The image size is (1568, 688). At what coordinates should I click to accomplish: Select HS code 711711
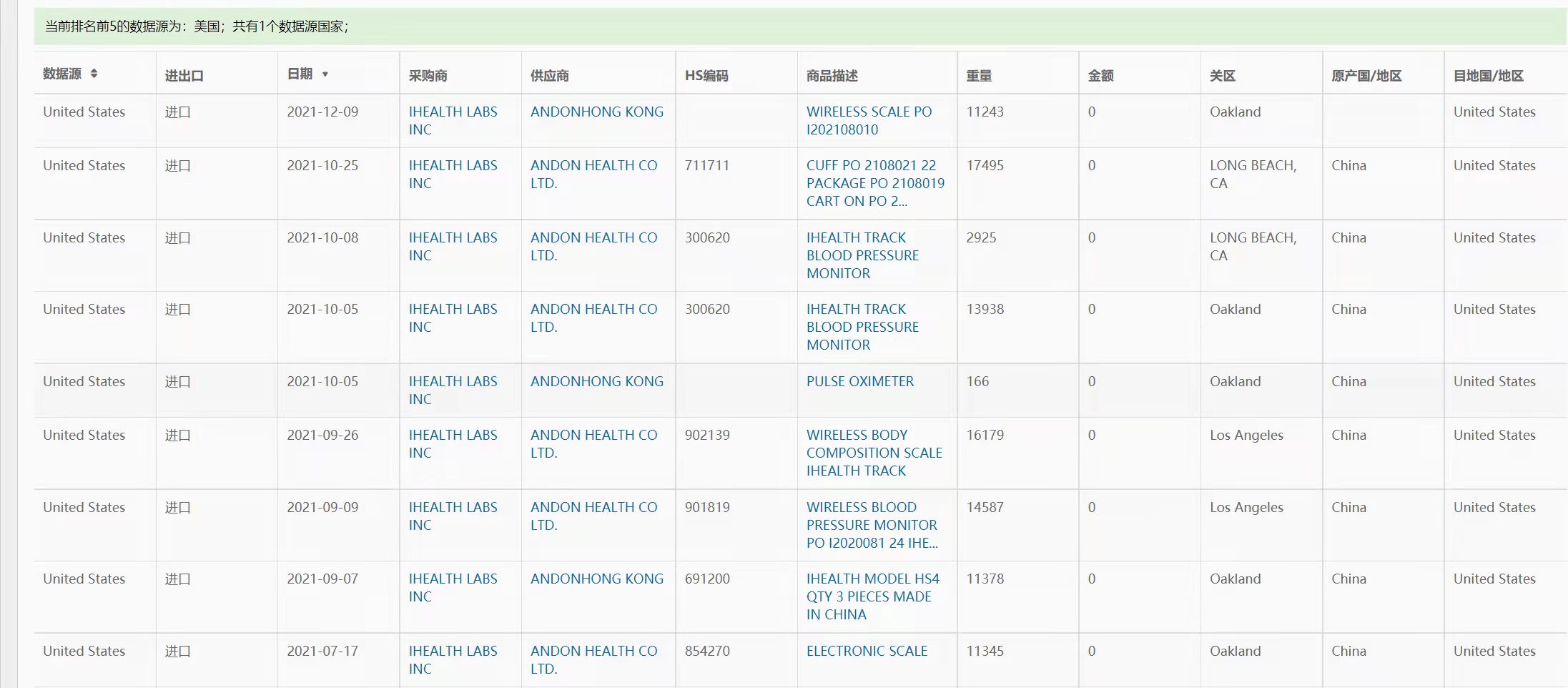point(706,165)
